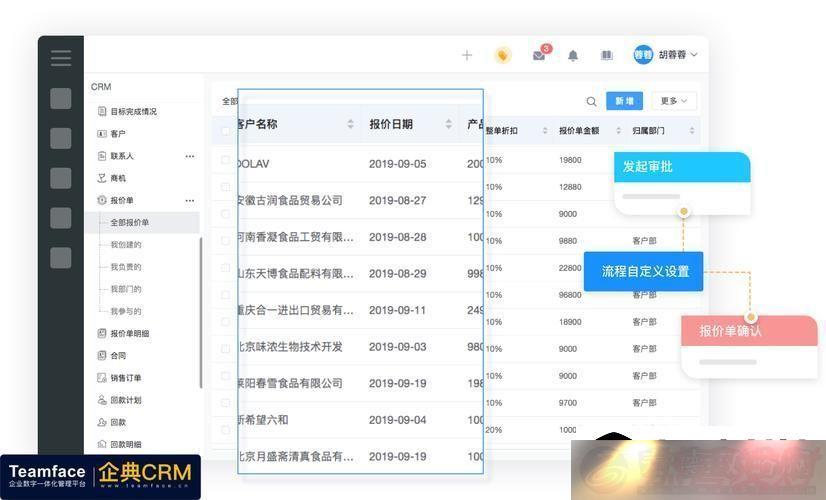Click the 12880 amount cell
Image resolution: width=826 pixels, height=500 pixels.
570,187
